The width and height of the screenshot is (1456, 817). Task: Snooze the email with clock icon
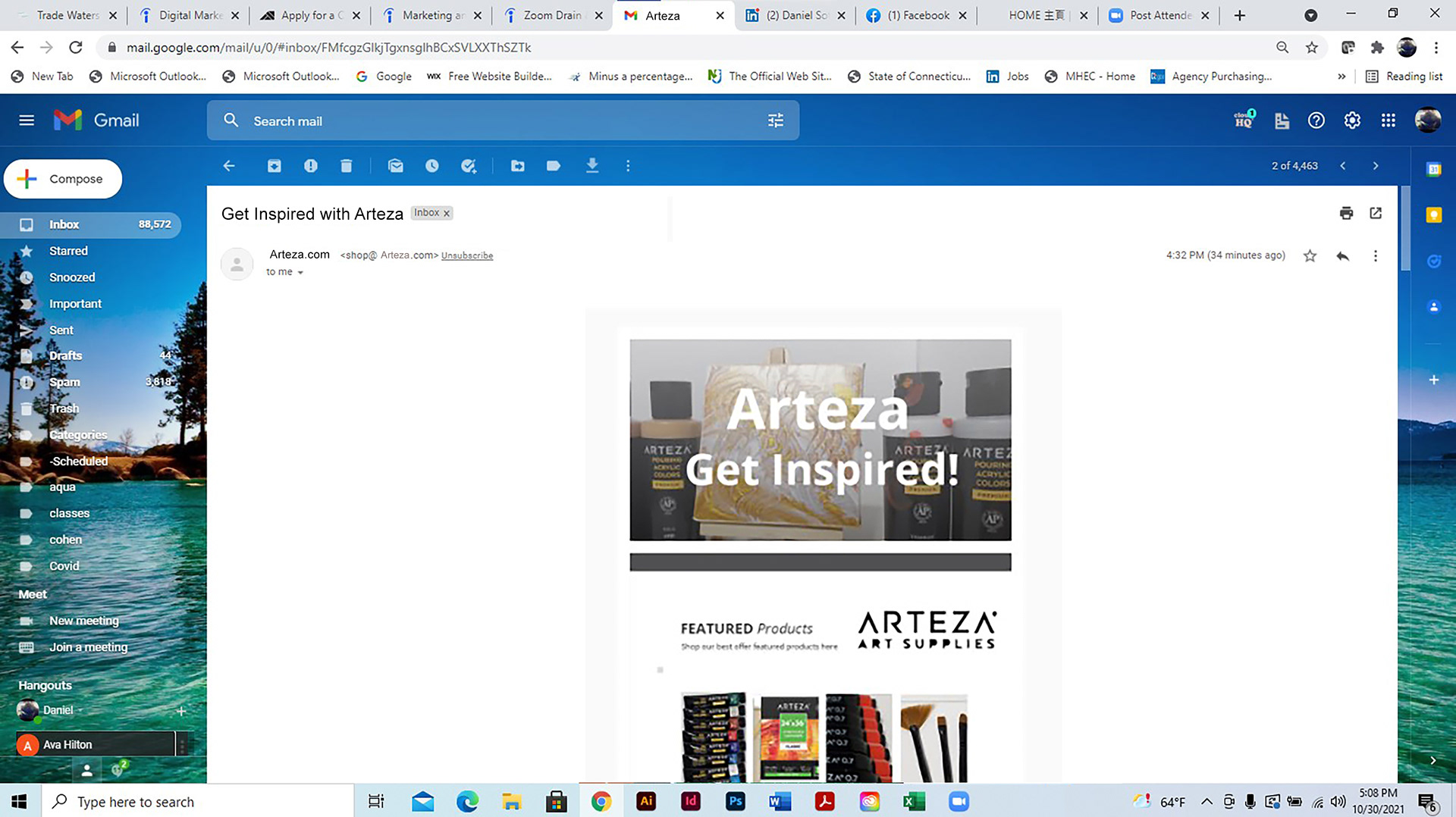tap(432, 165)
